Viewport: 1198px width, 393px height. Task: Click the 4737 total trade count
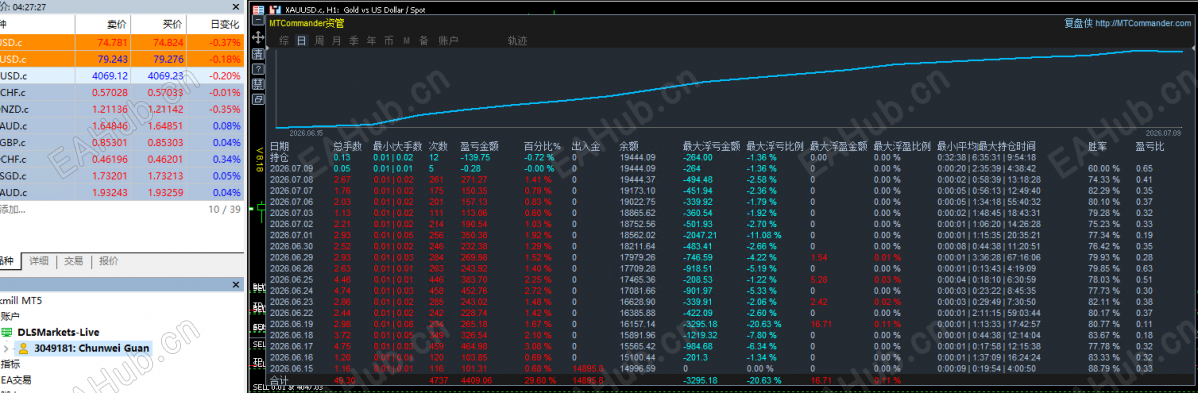pos(437,380)
